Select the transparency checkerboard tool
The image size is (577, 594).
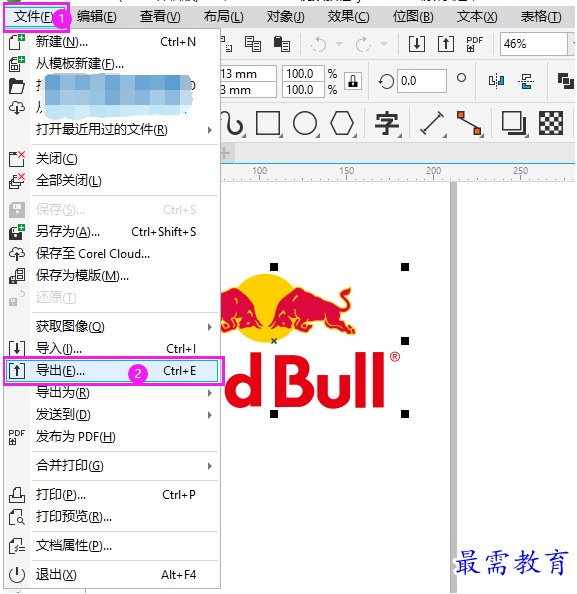click(x=551, y=123)
